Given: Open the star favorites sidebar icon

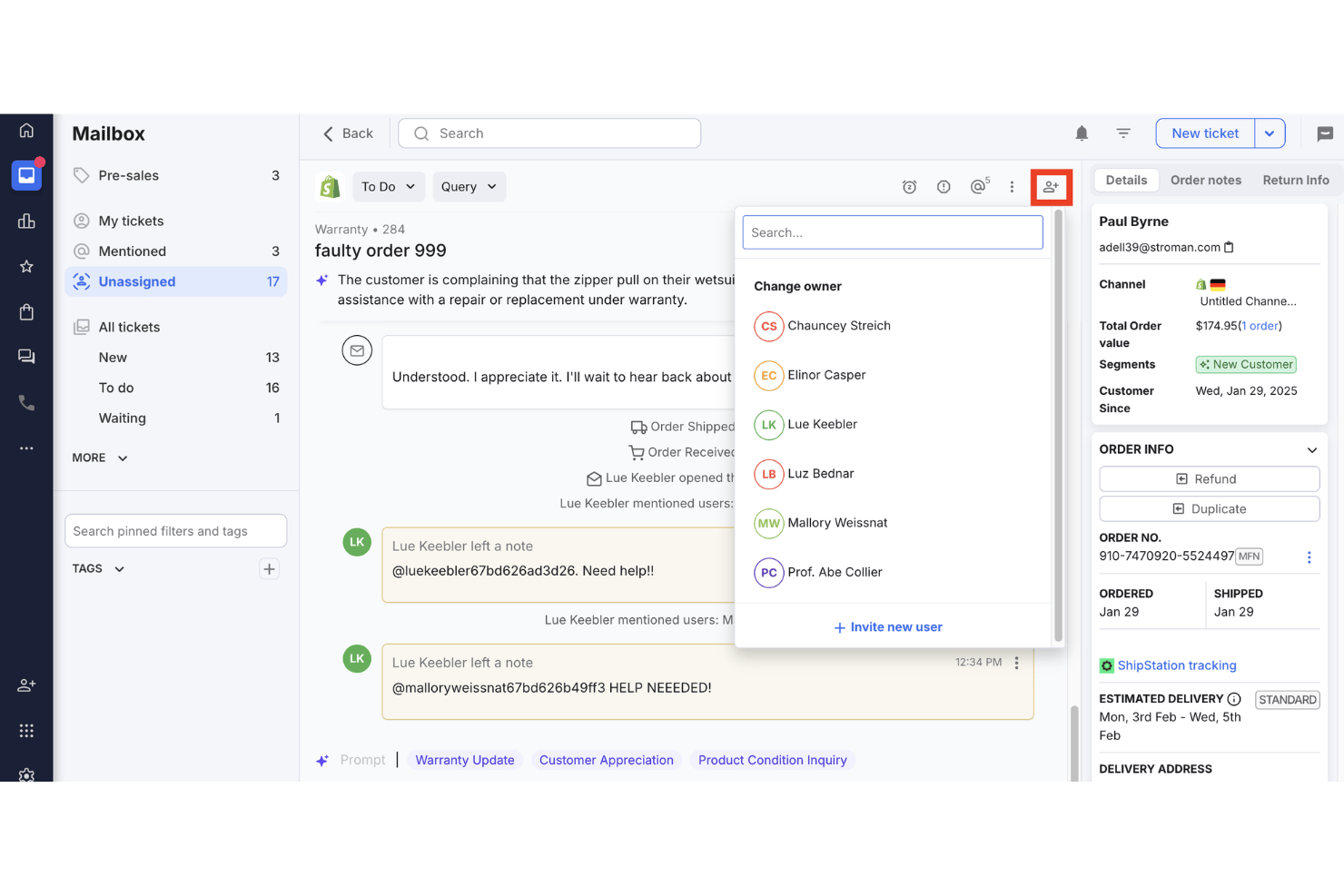Looking at the screenshot, I should pos(26,266).
